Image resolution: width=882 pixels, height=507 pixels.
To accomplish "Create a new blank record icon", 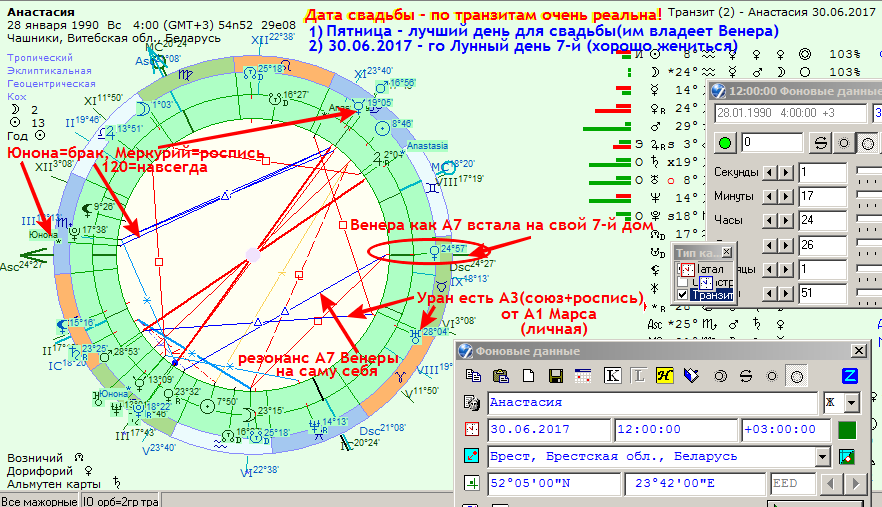I will point(528,376).
